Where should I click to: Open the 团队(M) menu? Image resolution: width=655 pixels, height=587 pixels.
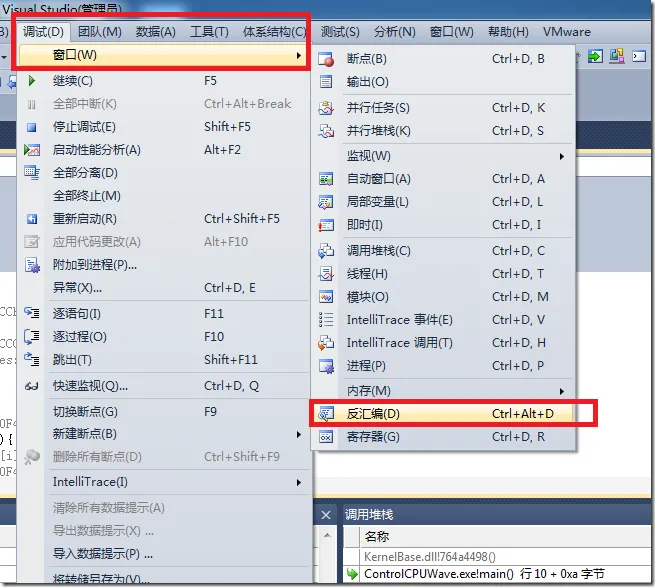100,32
